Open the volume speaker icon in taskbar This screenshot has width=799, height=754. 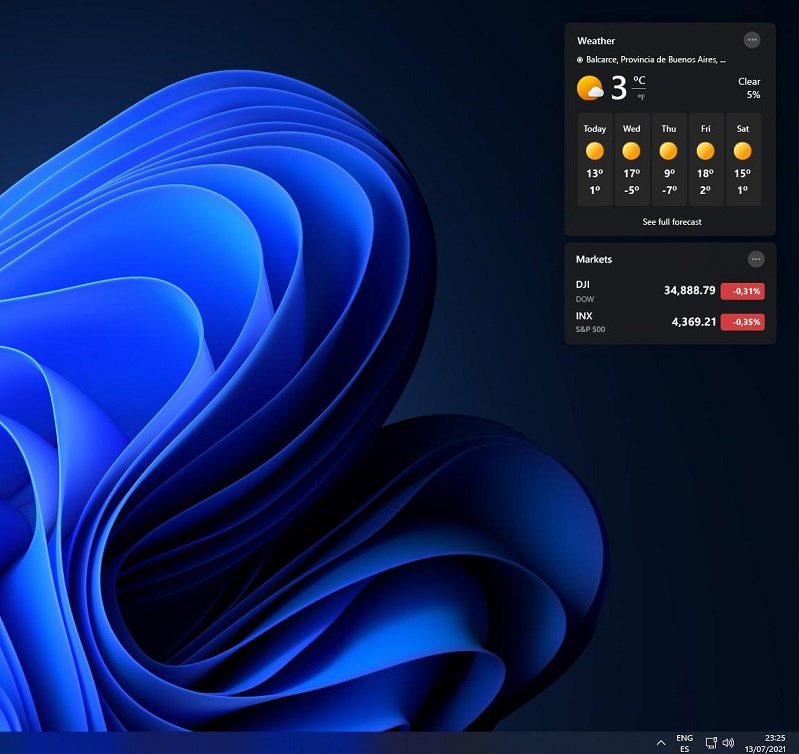728,743
